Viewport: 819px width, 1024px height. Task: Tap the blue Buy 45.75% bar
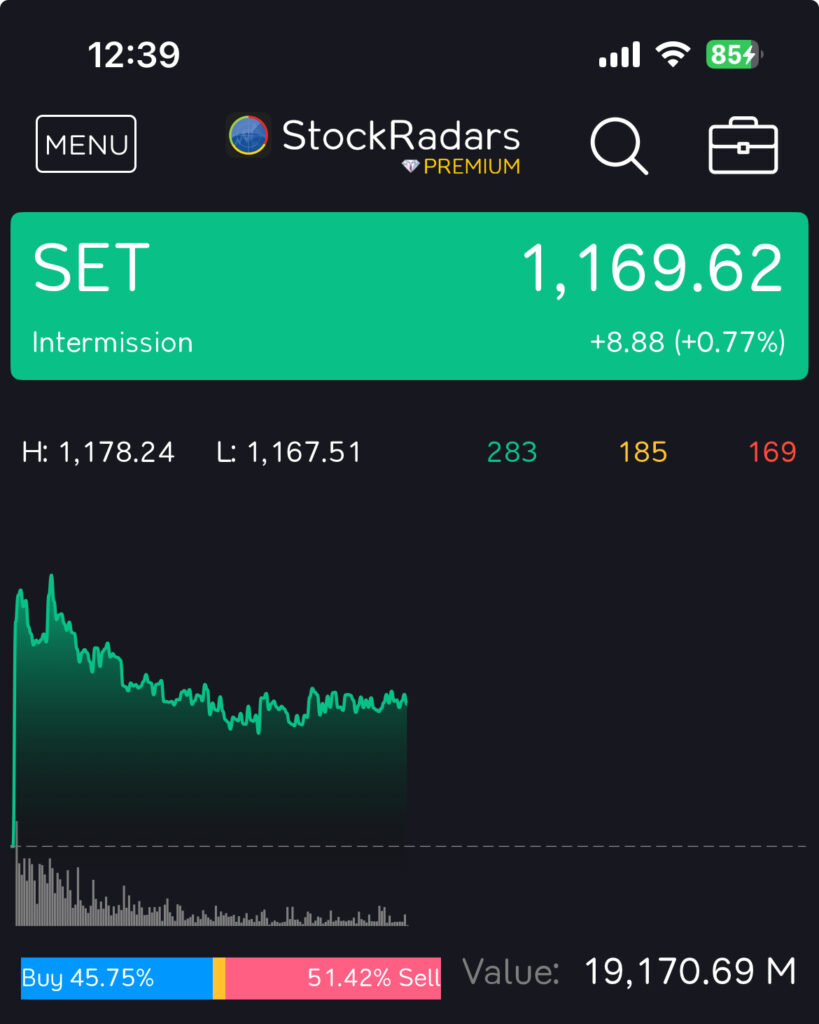click(116, 978)
